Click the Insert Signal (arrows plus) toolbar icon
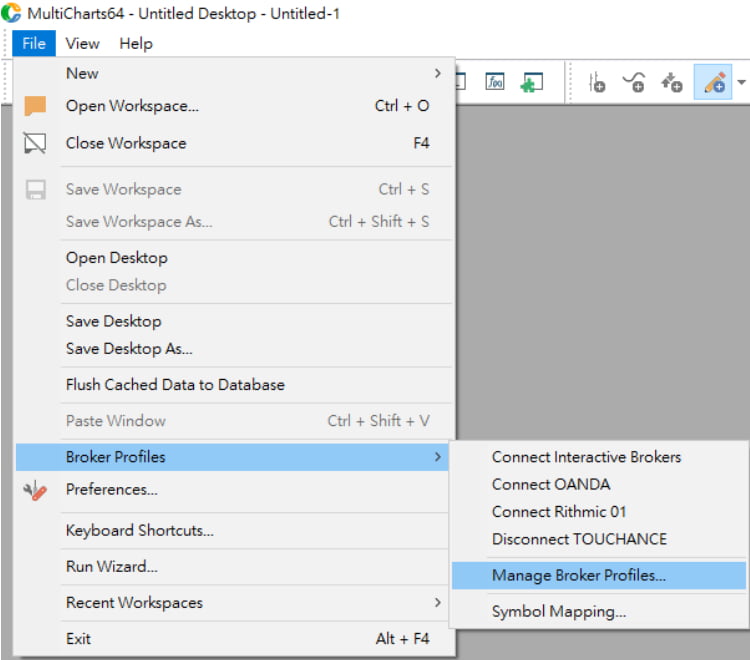This screenshot has height=660, width=750. click(672, 82)
